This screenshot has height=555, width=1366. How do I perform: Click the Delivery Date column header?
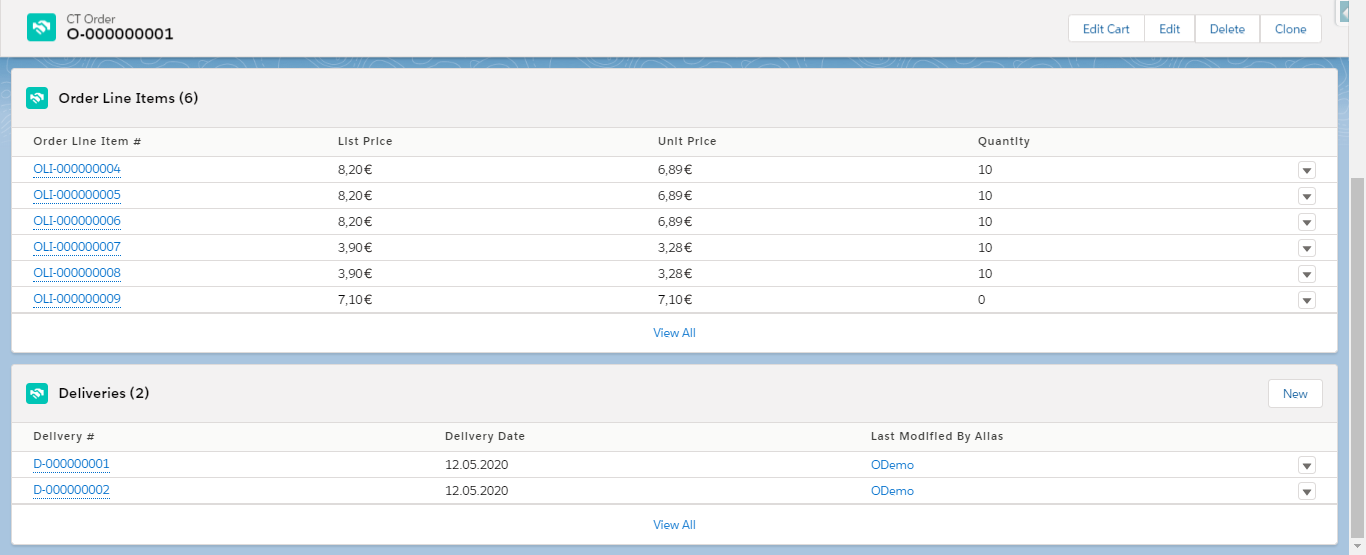485,436
